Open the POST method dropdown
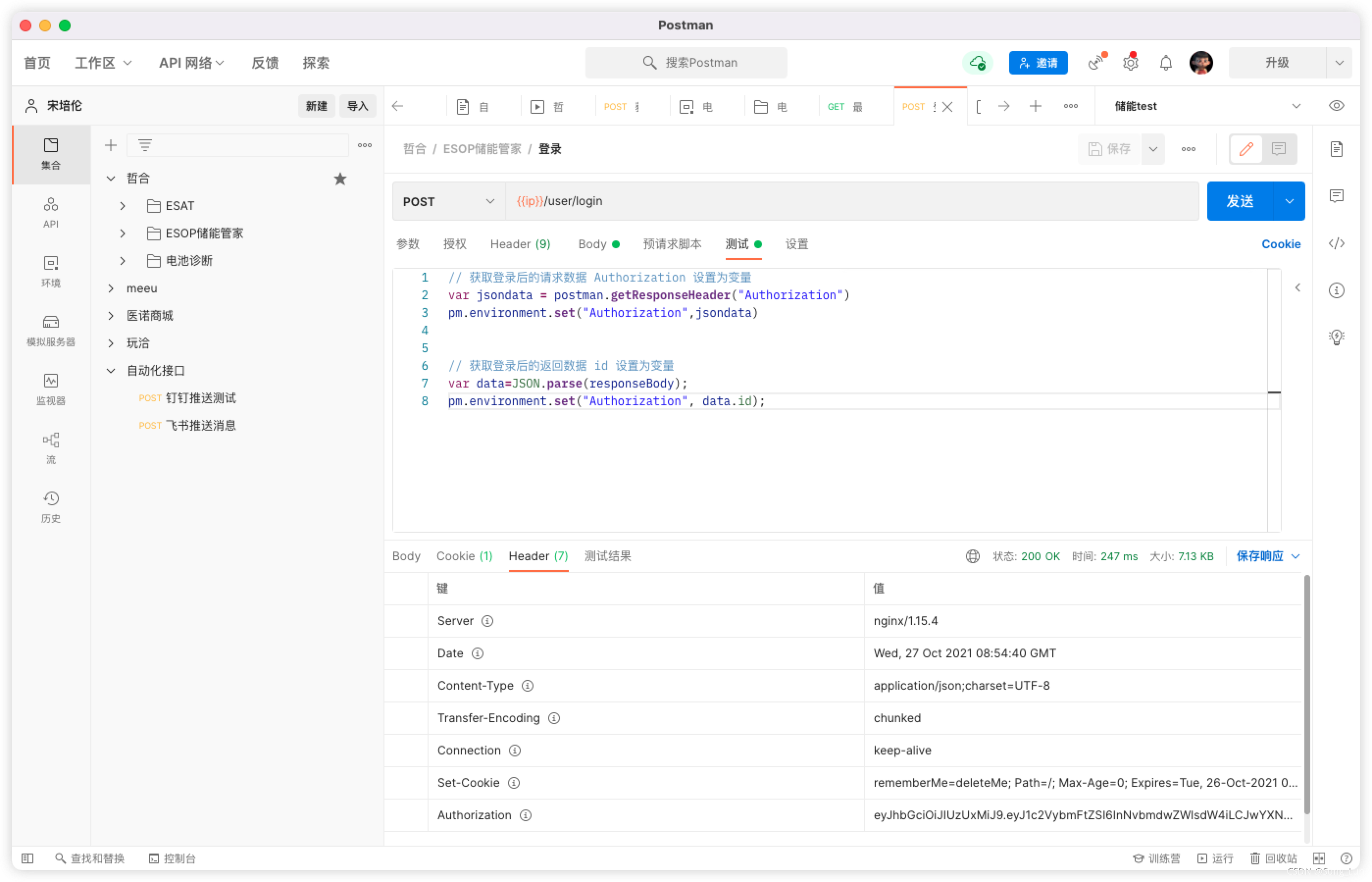1372x882 pixels. point(448,201)
